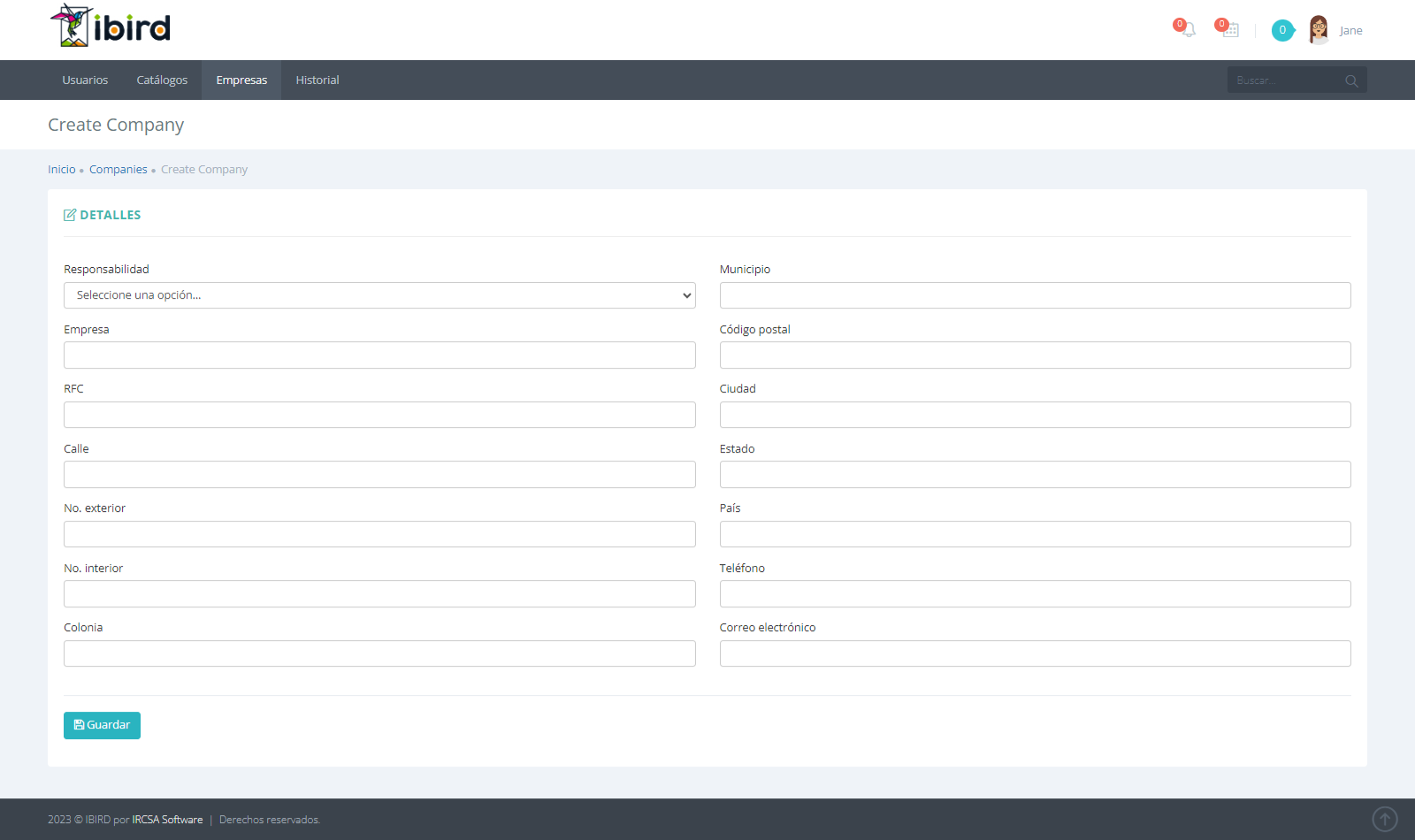Open the Catálogos menu
This screenshot has height=840, width=1415.
pyautogui.click(x=162, y=80)
